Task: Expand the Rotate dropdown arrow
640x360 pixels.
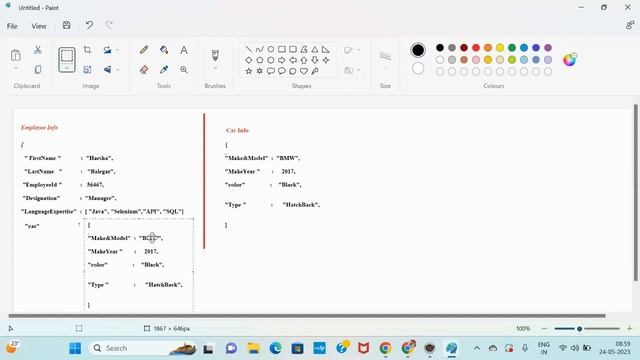Action: [118, 50]
